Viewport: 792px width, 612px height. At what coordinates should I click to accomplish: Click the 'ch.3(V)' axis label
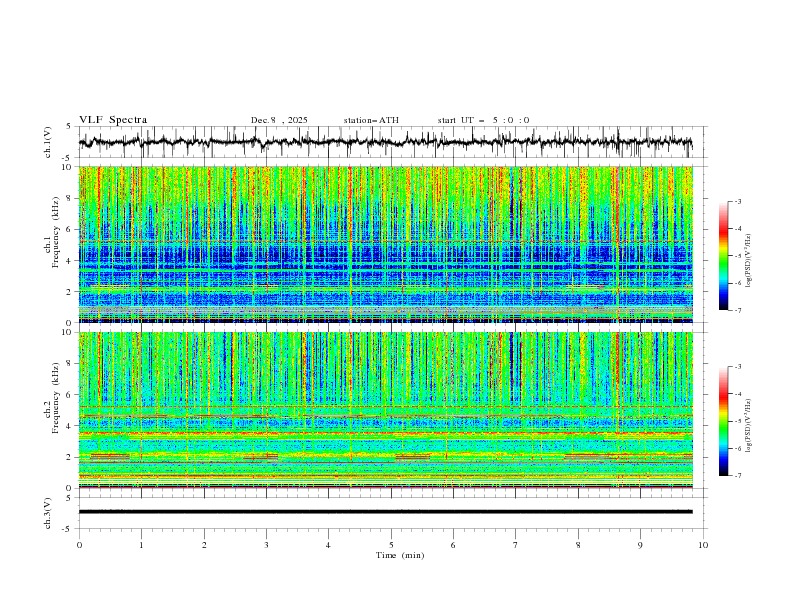(x=48, y=513)
